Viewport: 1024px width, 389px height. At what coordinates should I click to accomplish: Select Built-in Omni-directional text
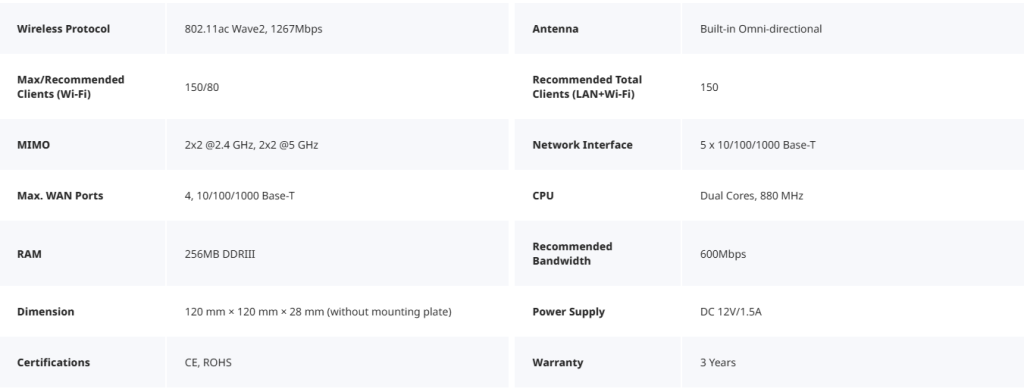click(x=761, y=29)
